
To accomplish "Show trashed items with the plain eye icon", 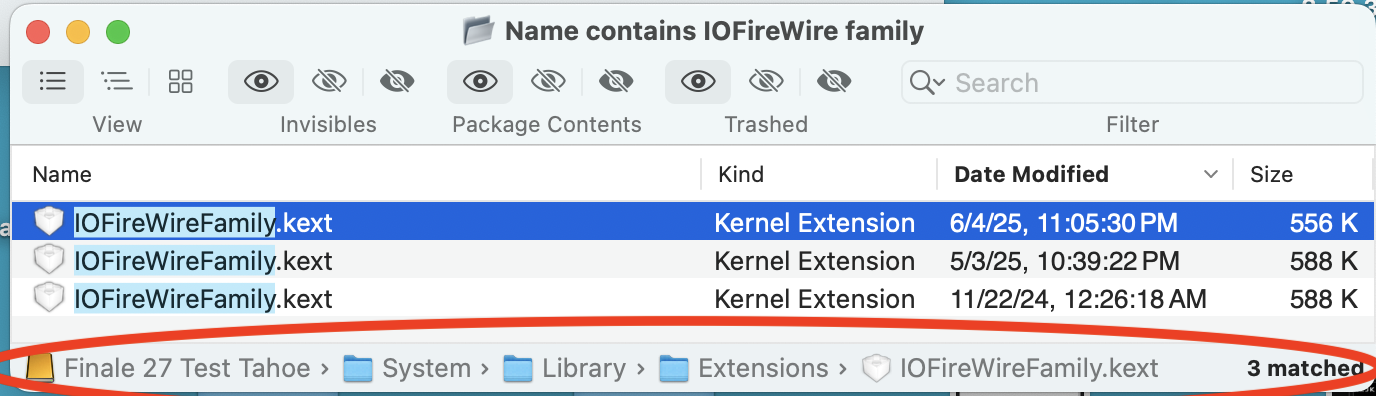I will pos(698,82).
